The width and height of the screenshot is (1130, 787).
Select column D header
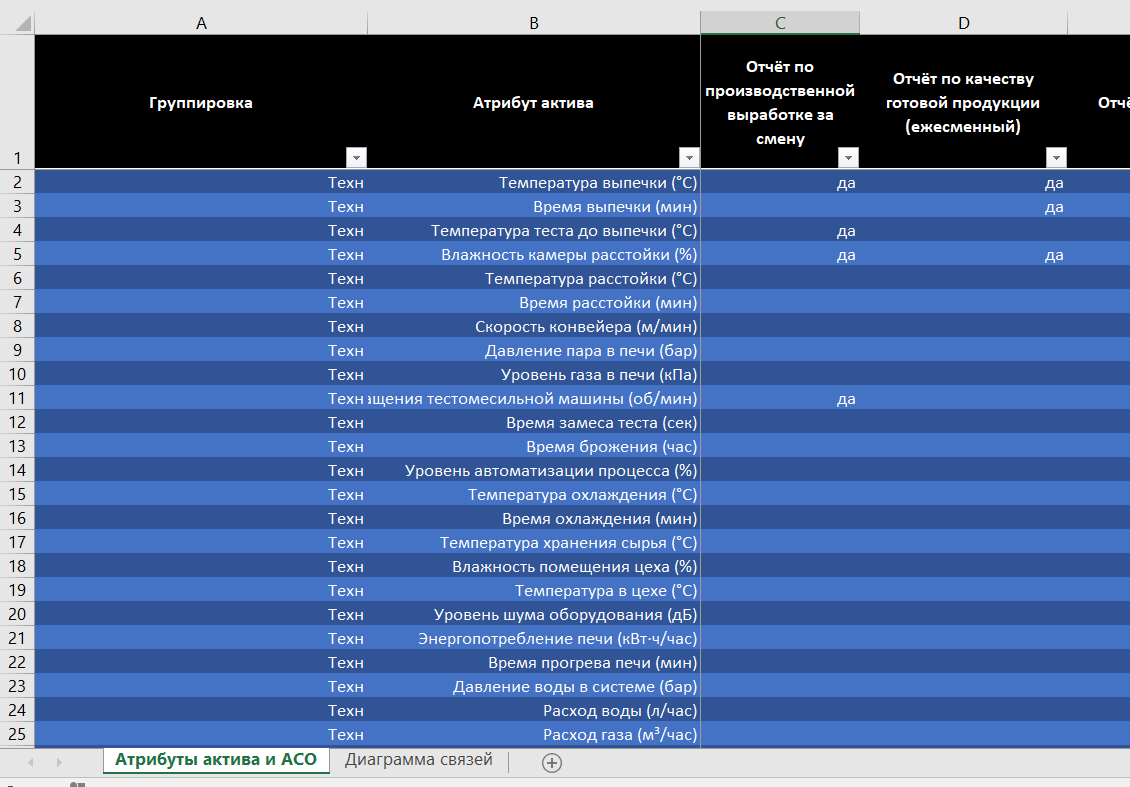point(964,23)
